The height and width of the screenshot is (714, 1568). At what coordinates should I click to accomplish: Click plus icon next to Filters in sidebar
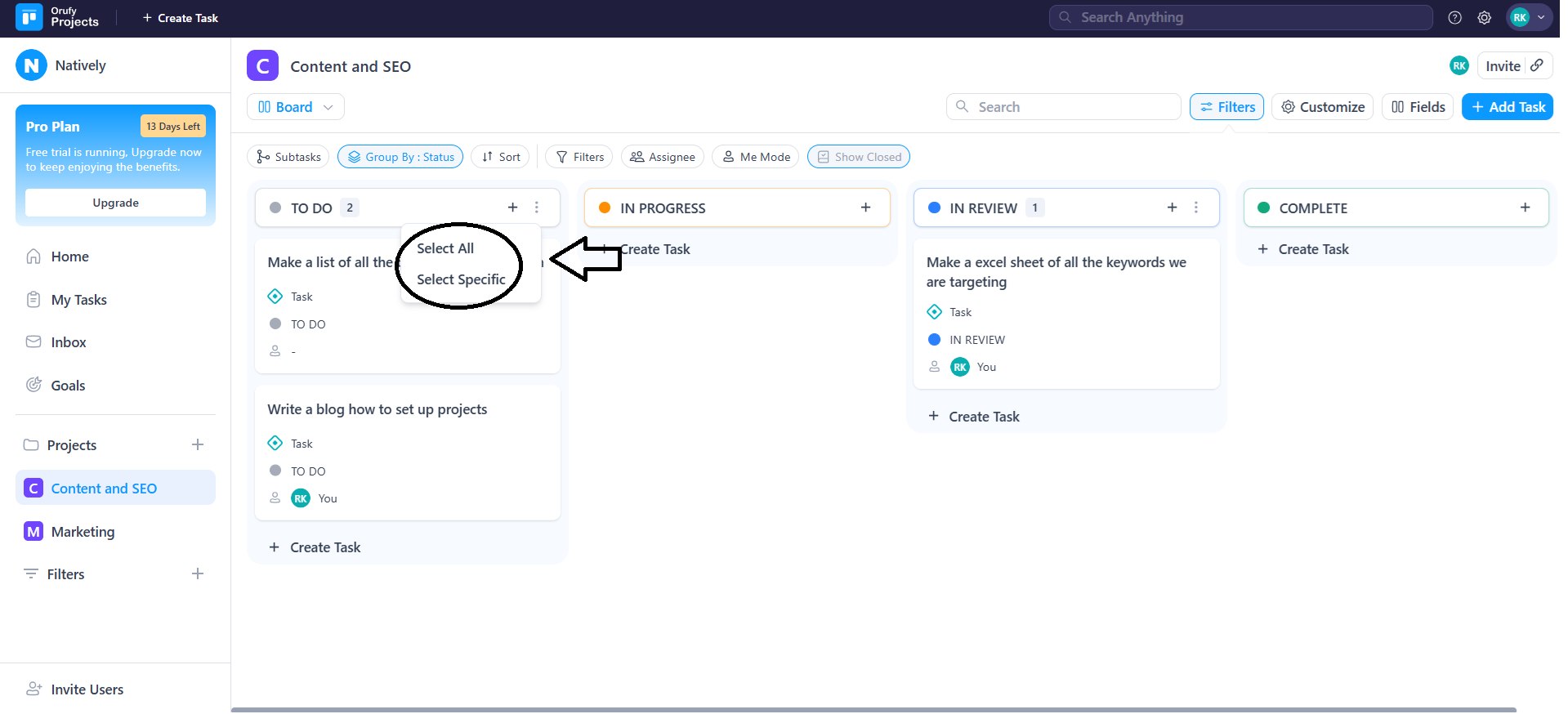coord(198,573)
